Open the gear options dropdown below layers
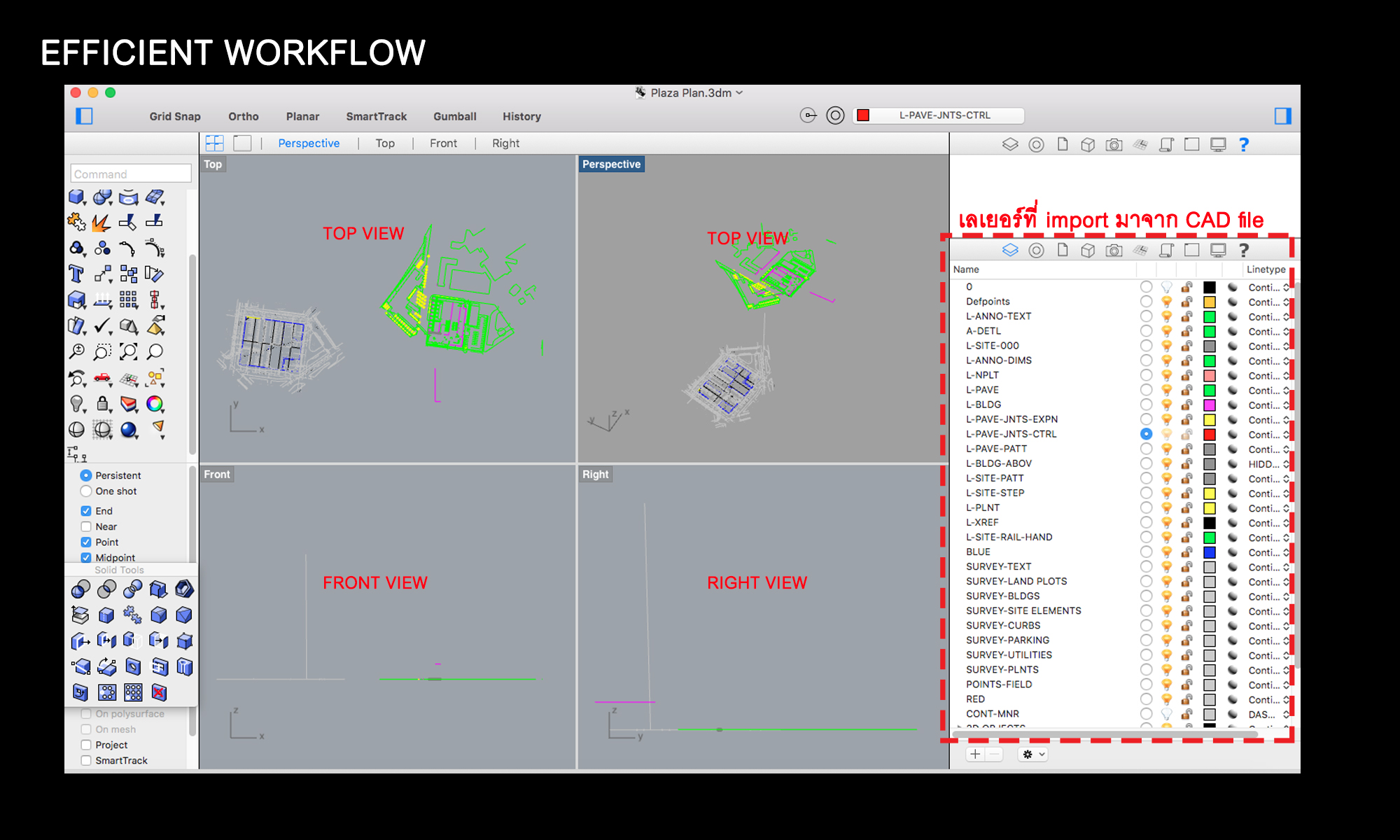The height and width of the screenshot is (840, 1400). (x=1032, y=754)
